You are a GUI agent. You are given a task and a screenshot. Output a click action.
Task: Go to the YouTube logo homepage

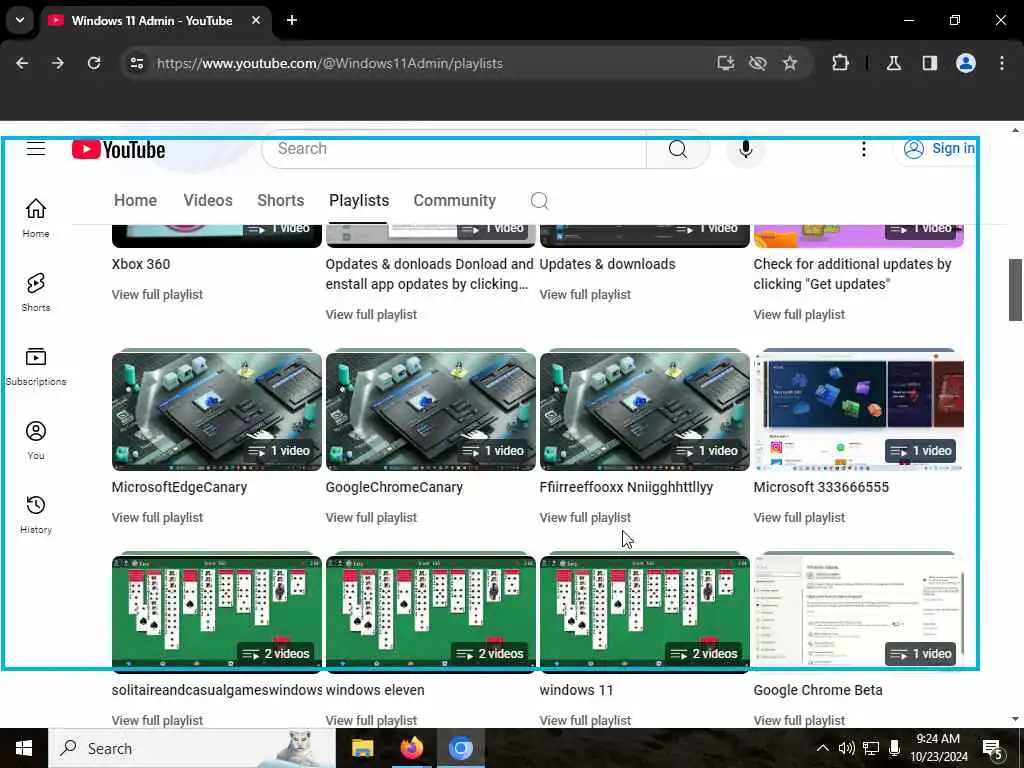[x=119, y=150]
